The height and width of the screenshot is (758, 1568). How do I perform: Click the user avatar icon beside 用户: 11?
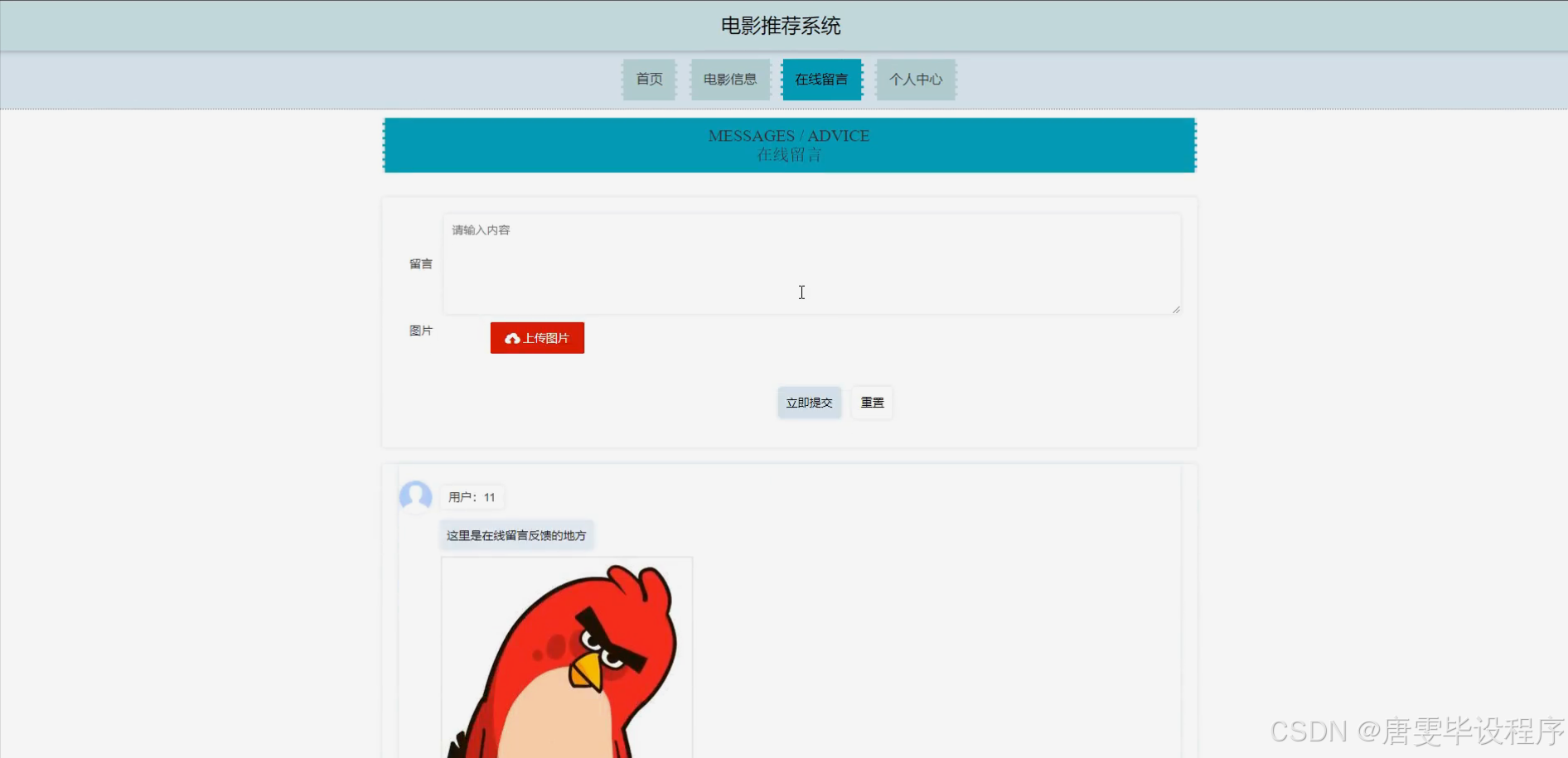[x=415, y=497]
